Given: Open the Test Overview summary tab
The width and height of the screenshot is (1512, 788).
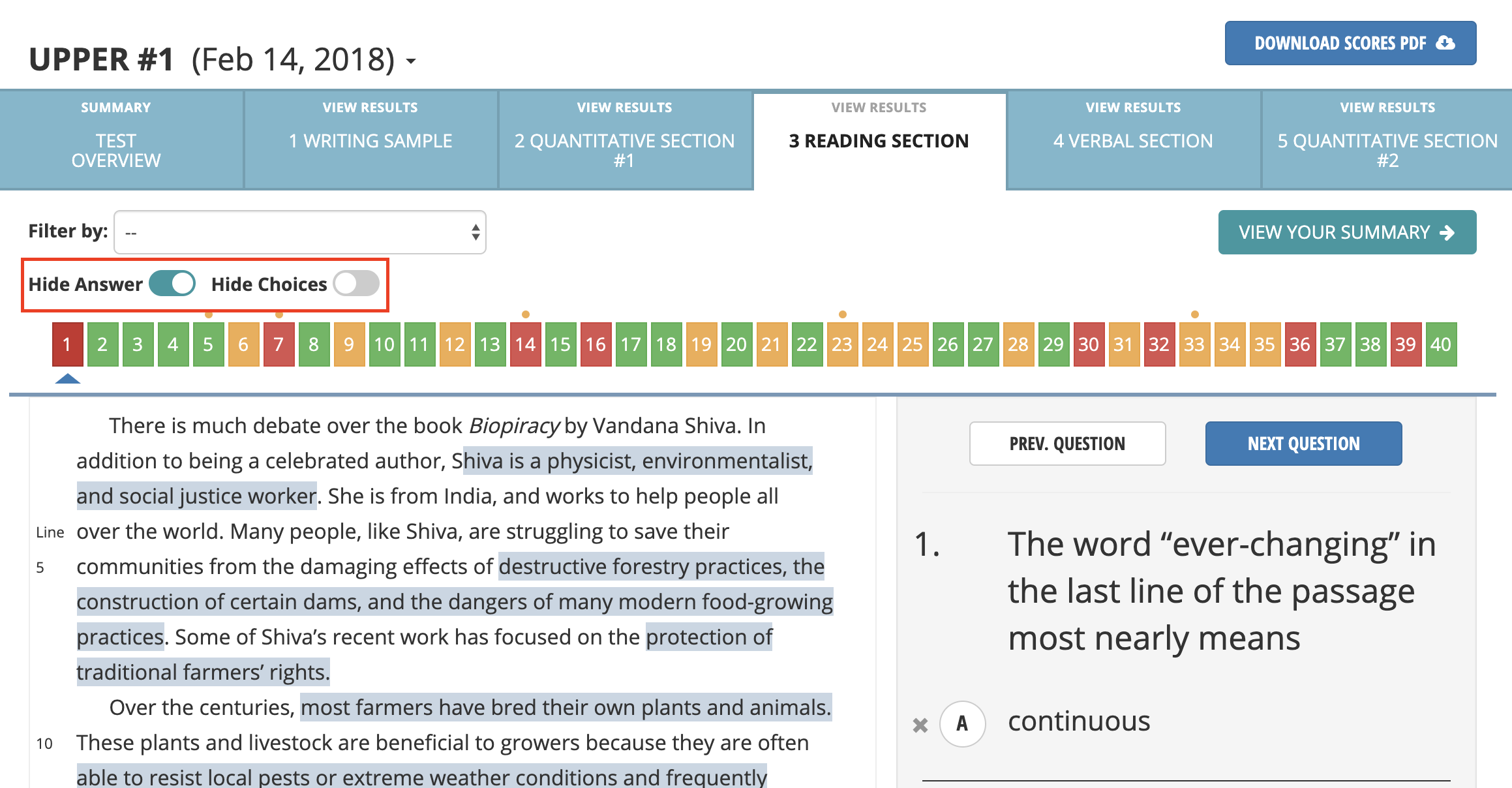Looking at the screenshot, I should [116, 140].
